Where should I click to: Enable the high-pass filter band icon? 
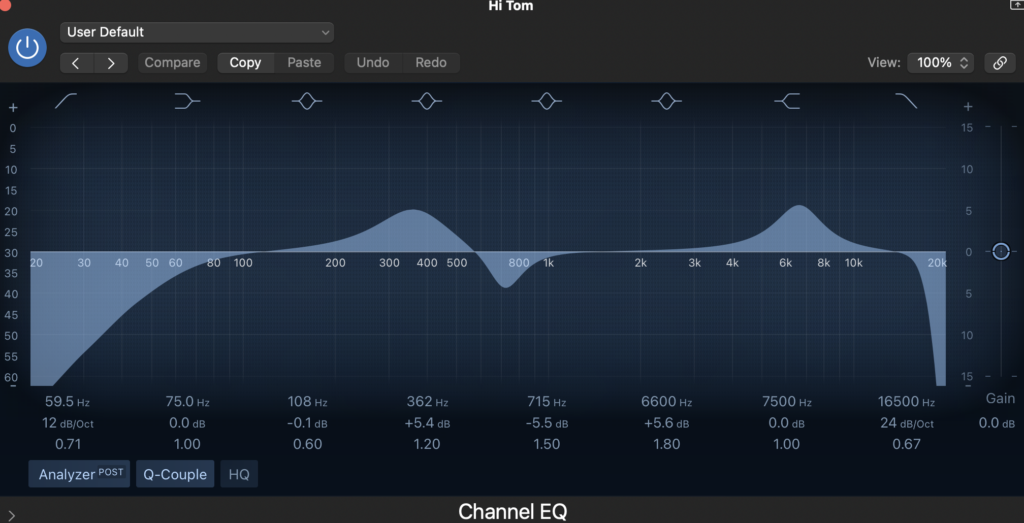click(x=66, y=101)
